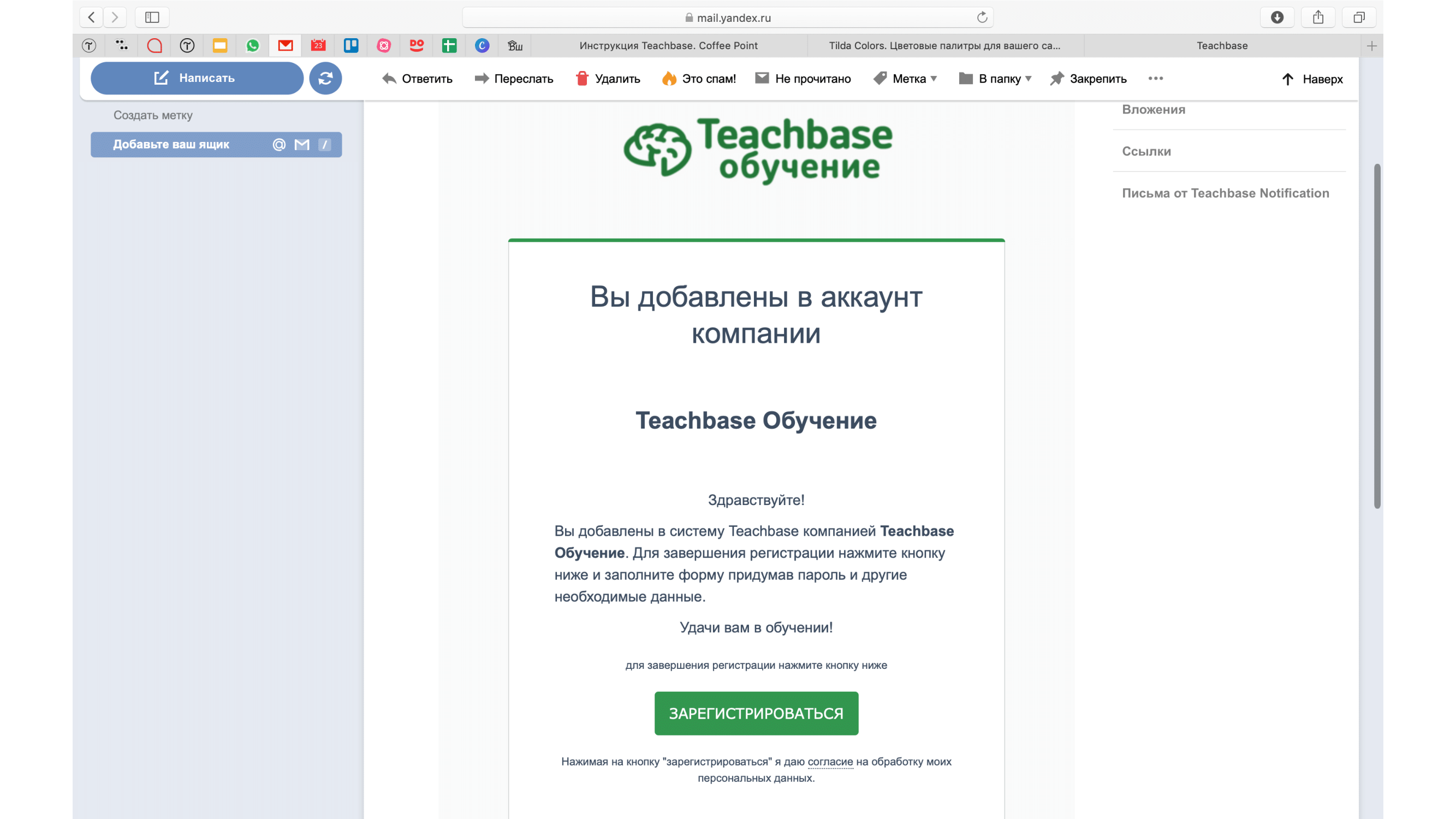Click the text Удачи вам в обучении!

(756, 627)
